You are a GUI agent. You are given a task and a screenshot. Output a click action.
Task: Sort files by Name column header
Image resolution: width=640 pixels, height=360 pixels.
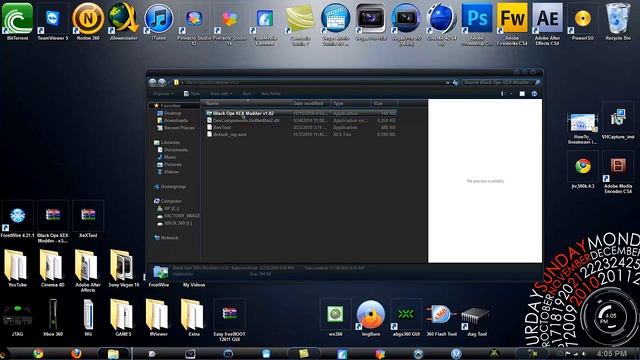(x=247, y=103)
